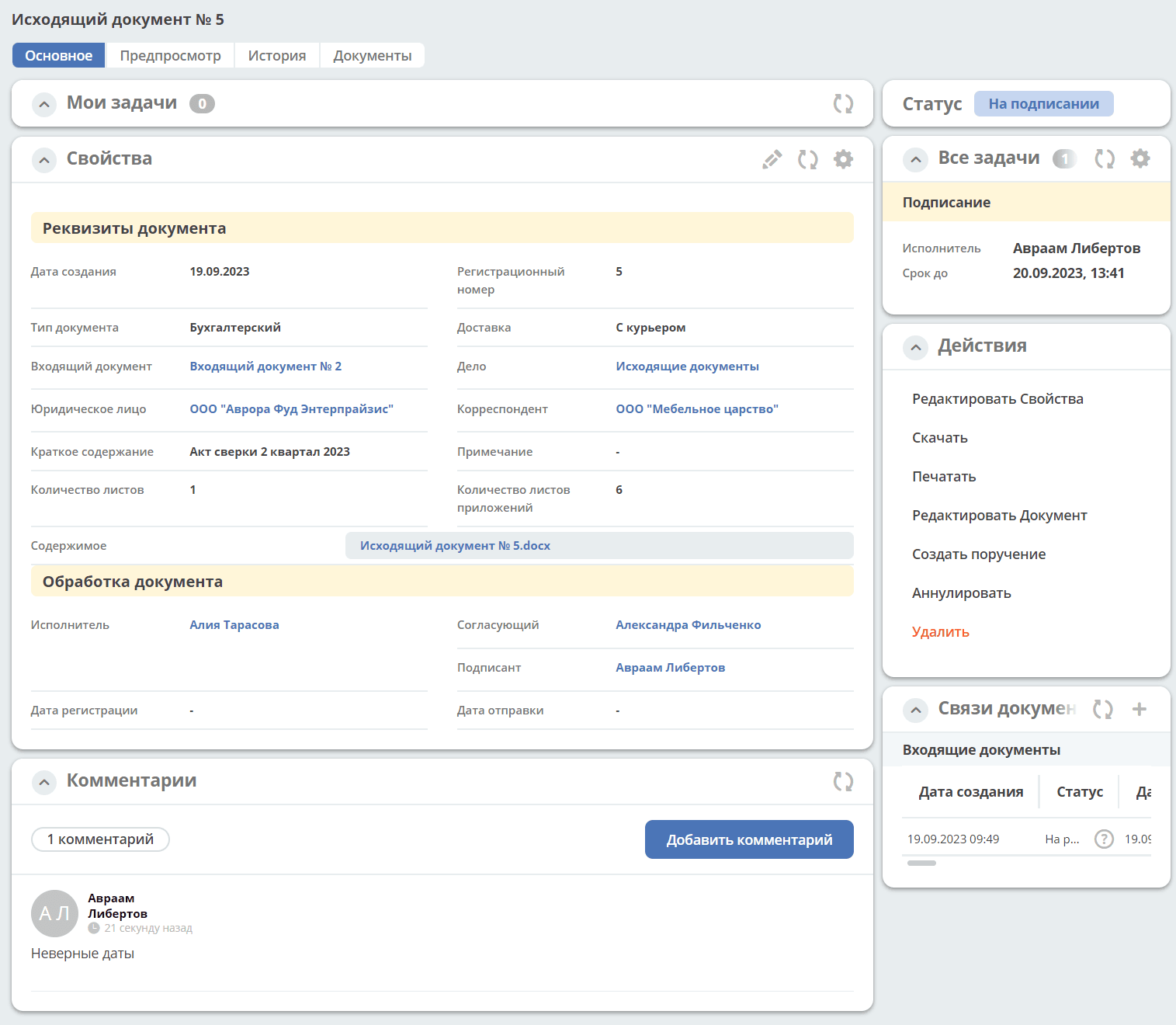Screen dimensions: 1176x1025
Task: Refresh the Свойства panel
Action: tap(808, 159)
